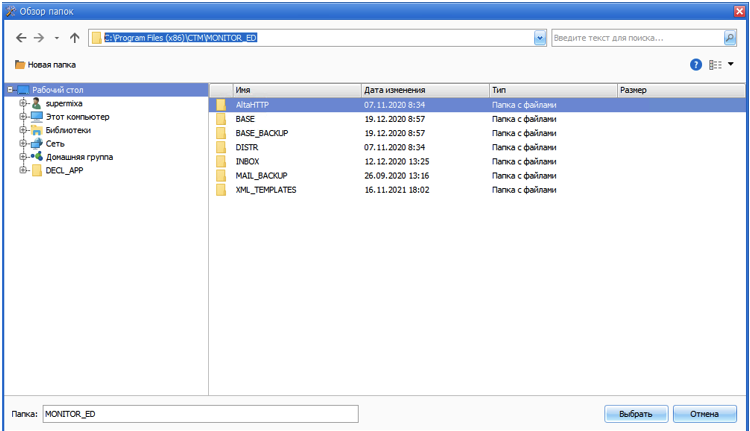750x431 pixels.
Task: Click the Папка name input field
Action: [200, 414]
